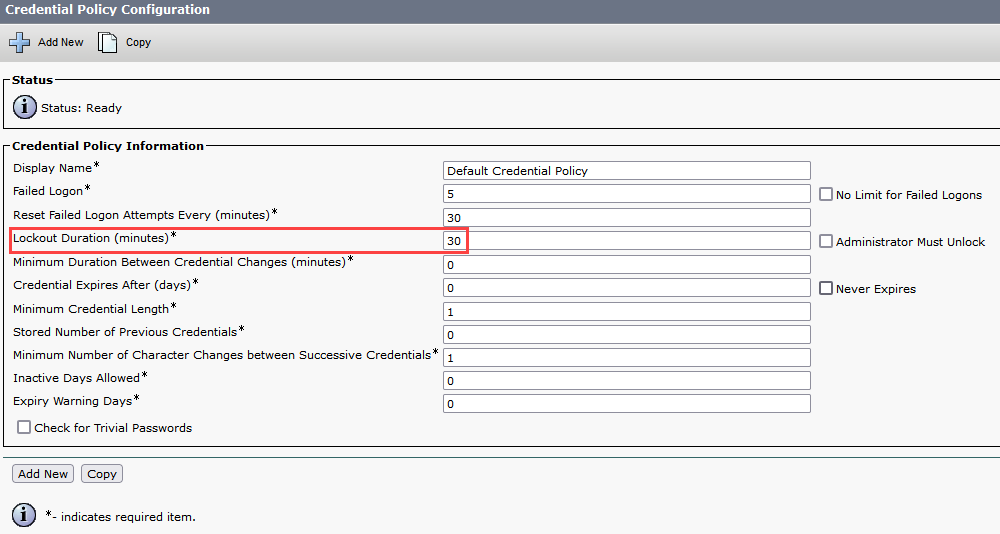1000x534 pixels.
Task: Toggle the Never Expires checkbox
Action: [x=826, y=288]
